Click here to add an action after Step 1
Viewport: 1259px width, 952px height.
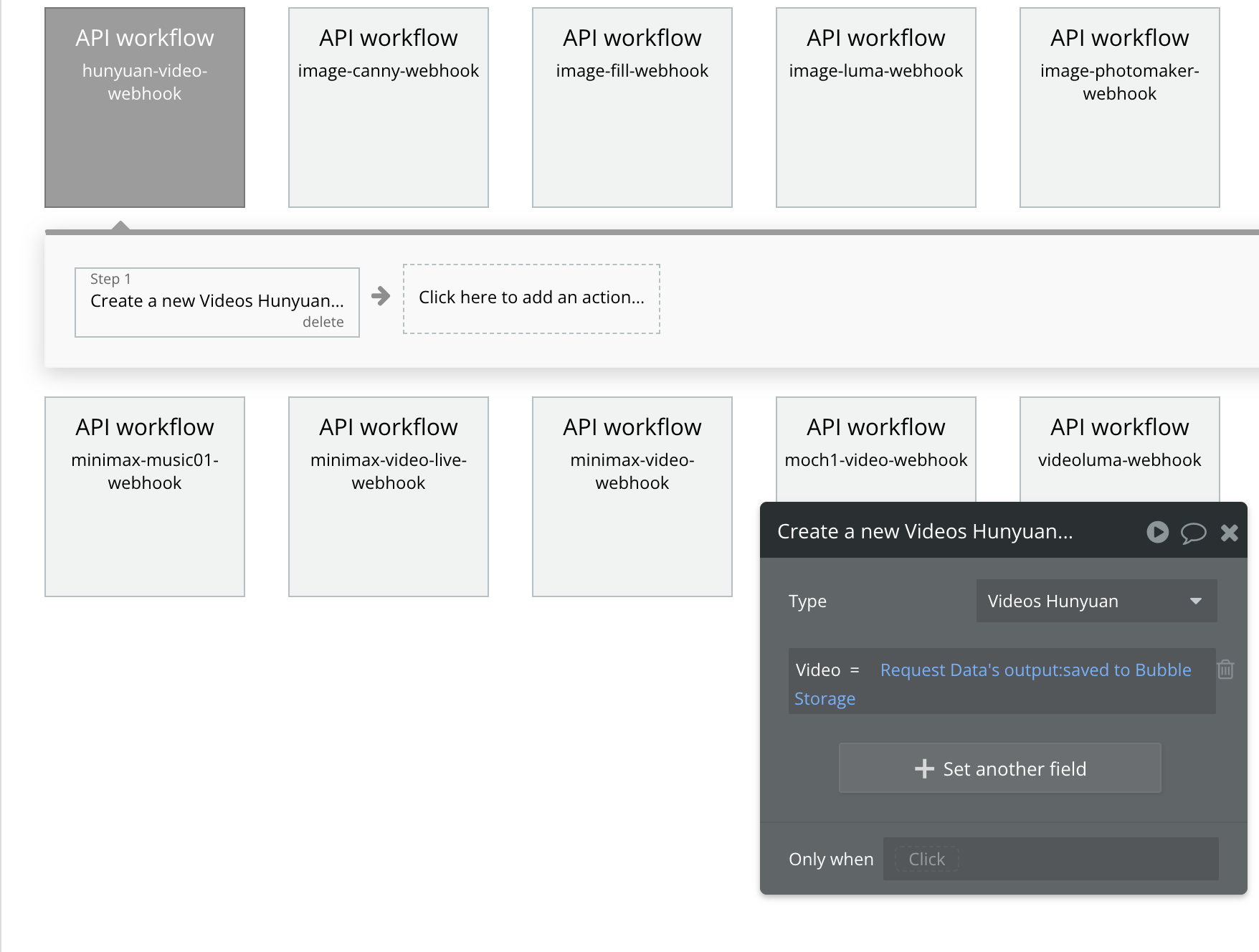[531, 298]
